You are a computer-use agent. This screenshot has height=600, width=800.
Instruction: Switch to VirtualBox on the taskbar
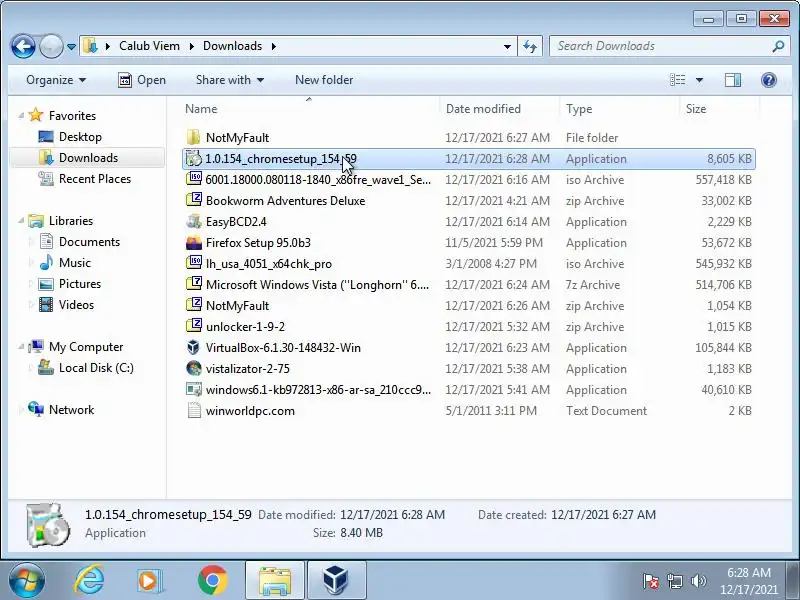tap(336, 581)
